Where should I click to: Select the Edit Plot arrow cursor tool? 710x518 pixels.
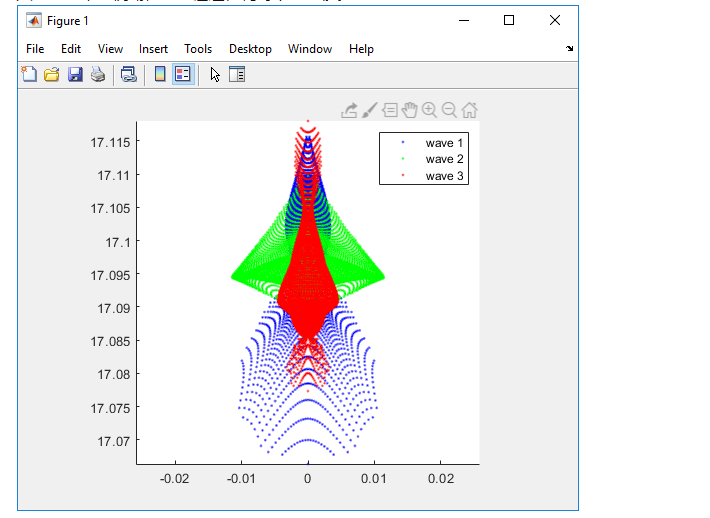coord(215,74)
